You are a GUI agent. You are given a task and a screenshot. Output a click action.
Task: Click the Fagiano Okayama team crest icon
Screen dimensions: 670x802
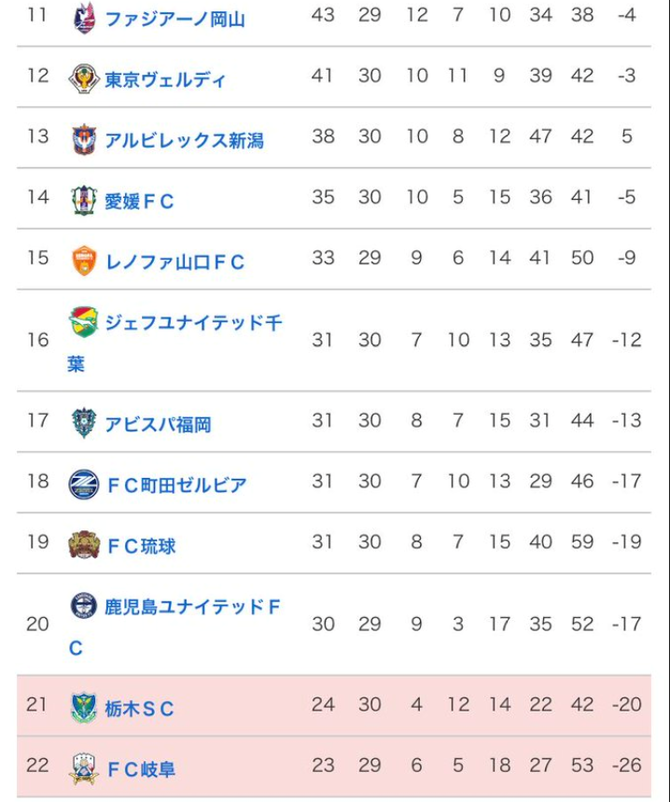tap(84, 18)
